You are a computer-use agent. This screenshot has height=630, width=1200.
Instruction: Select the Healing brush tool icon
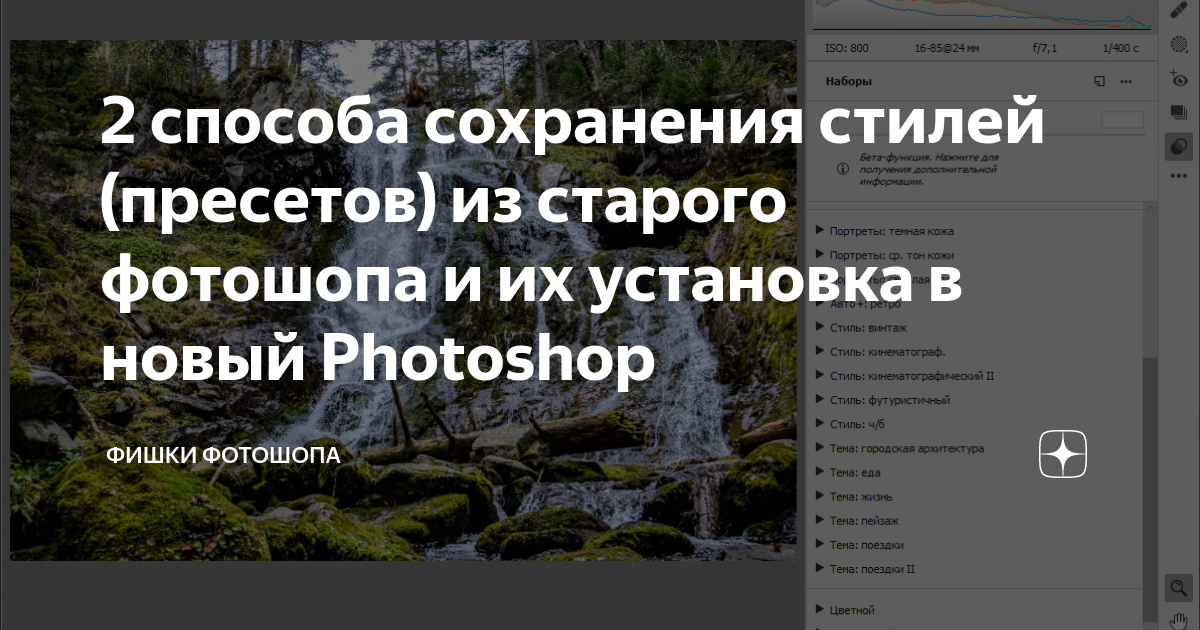(x=1179, y=10)
